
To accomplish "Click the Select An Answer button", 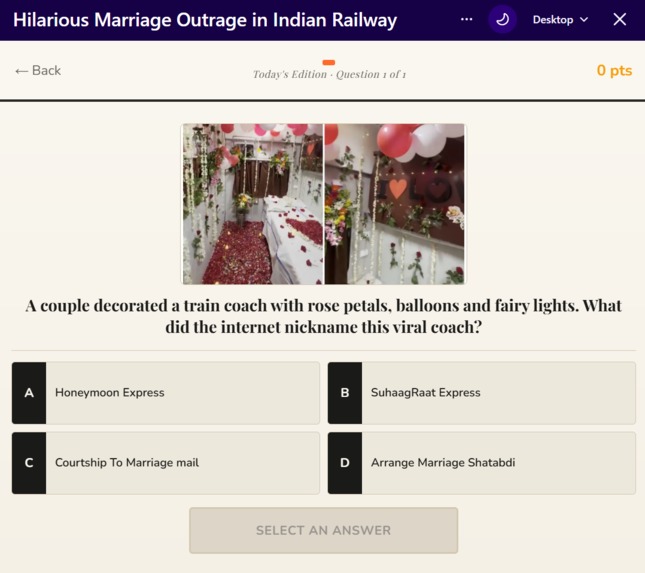I will point(323,530).
